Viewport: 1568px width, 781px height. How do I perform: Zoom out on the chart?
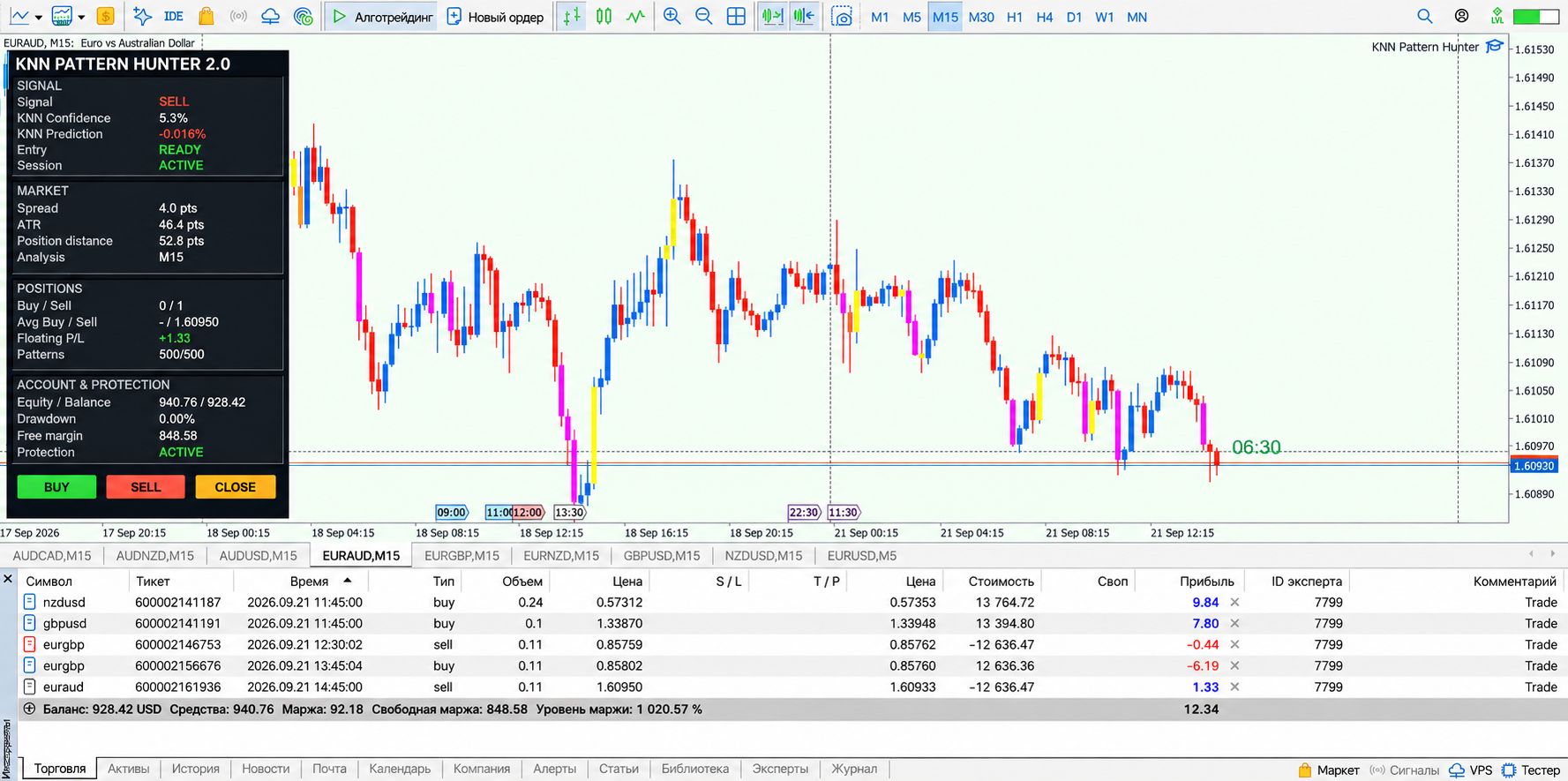[703, 16]
